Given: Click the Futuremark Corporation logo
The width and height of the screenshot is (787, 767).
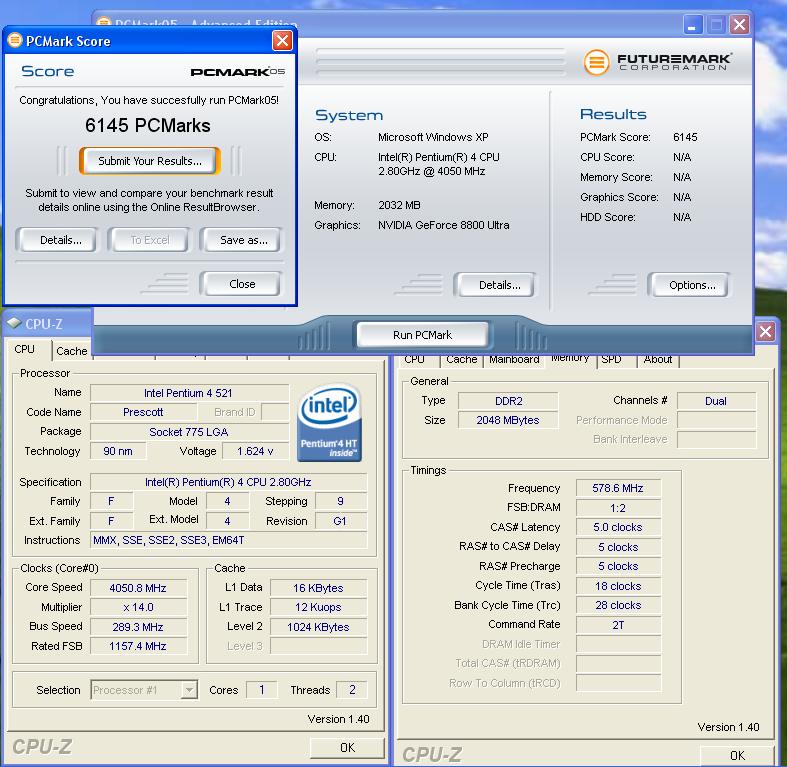Looking at the screenshot, I should [x=658, y=62].
